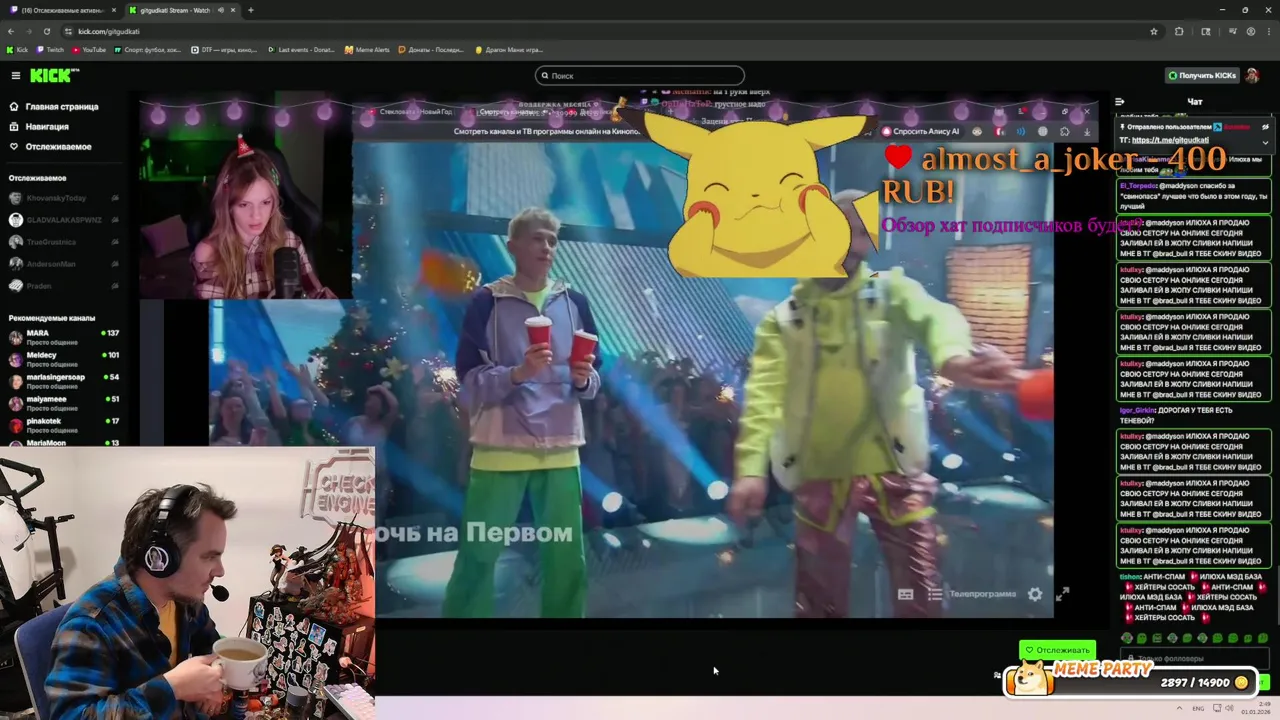
Task: View site information icon in address bar
Action: [67, 31]
